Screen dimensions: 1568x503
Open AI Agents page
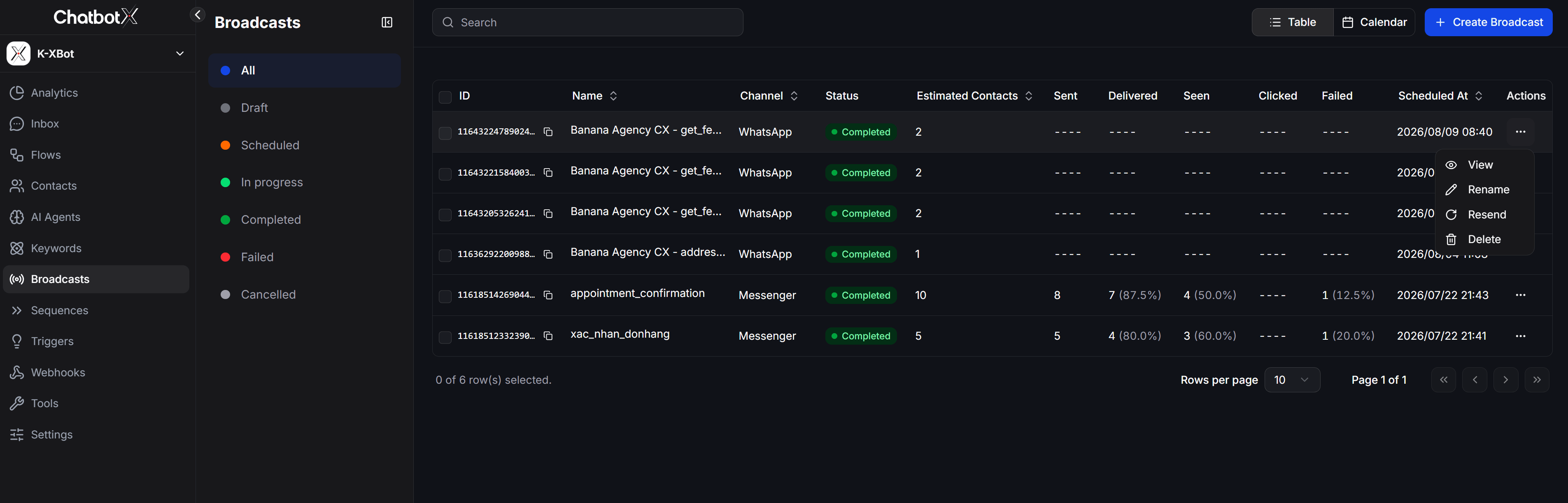(x=96, y=216)
